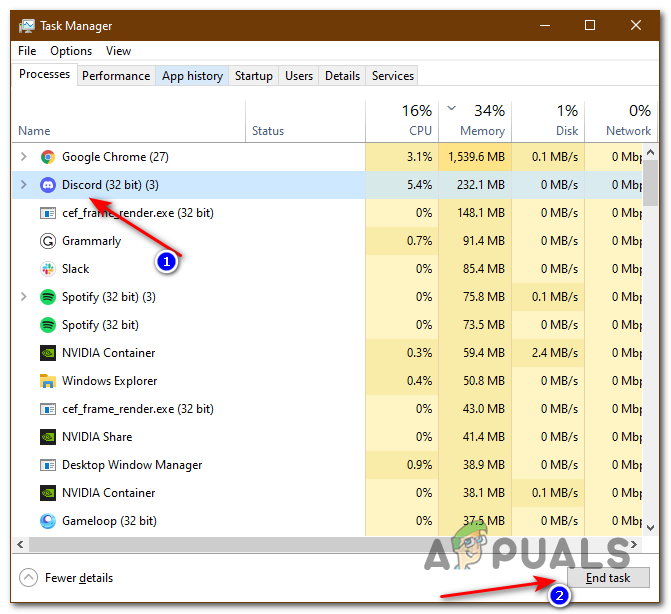Select the Processes tab
Image resolution: width=671 pixels, height=614 pixels.
click(45, 74)
